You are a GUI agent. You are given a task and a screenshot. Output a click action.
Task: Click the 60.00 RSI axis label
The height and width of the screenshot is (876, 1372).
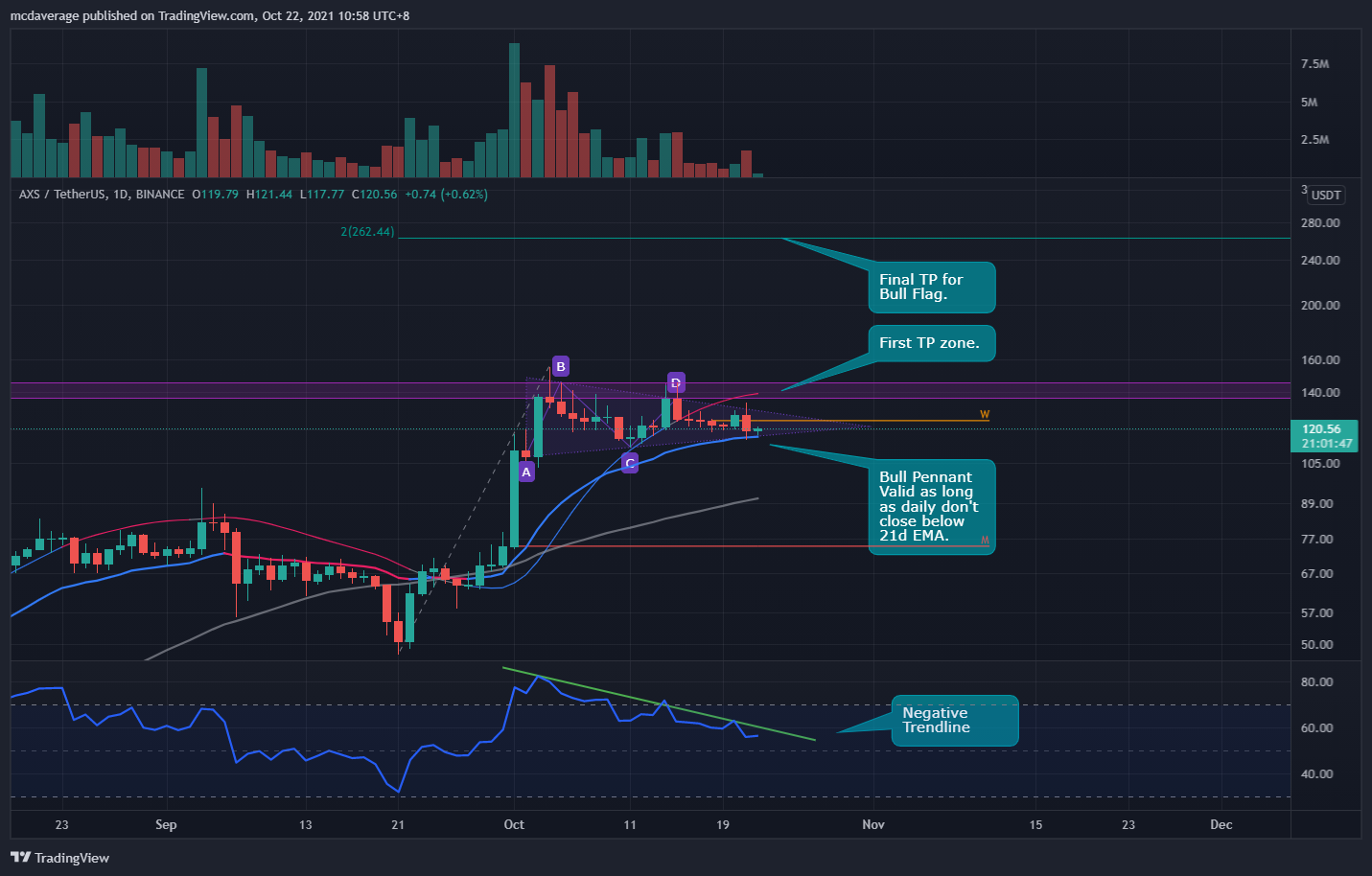click(x=1317, y=727)
